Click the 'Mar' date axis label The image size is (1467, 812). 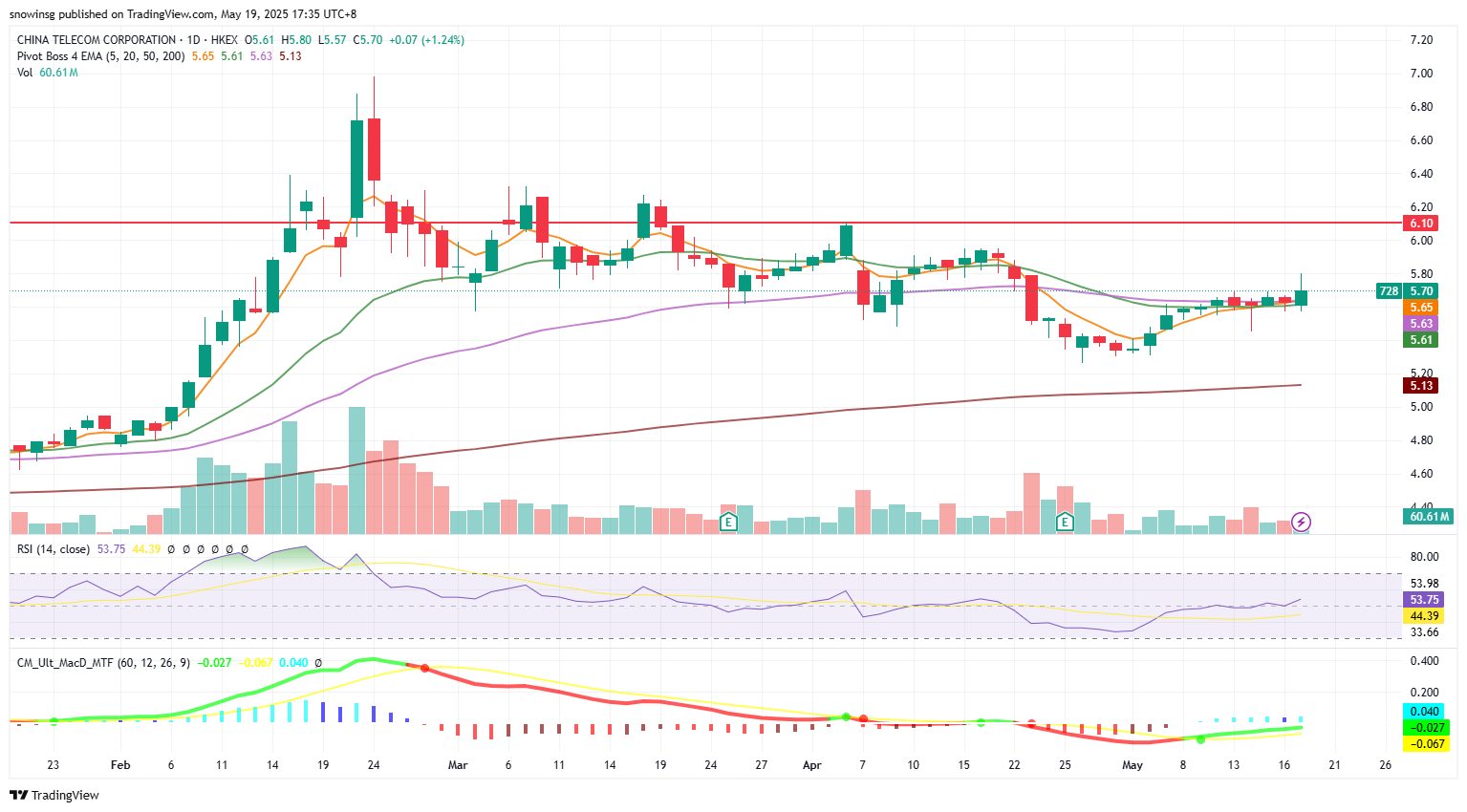458,765
